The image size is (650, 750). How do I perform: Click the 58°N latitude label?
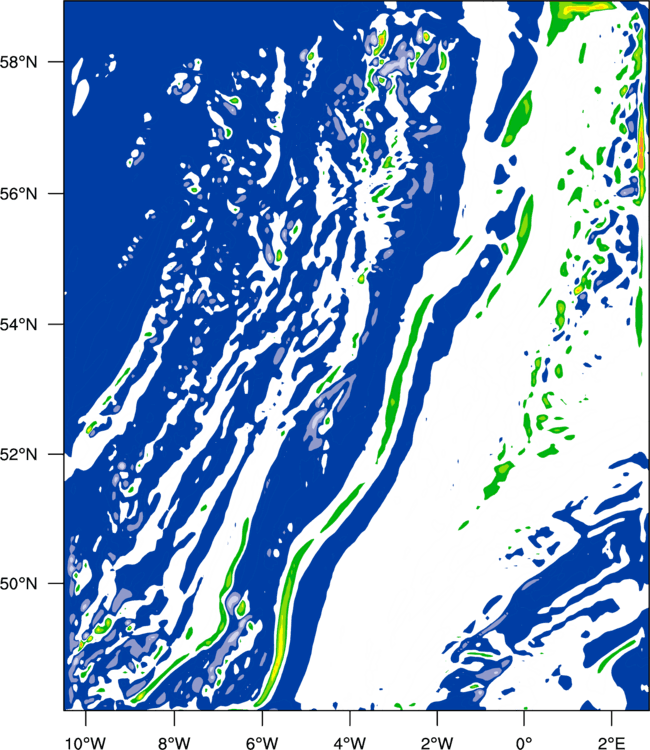(19, 62)
